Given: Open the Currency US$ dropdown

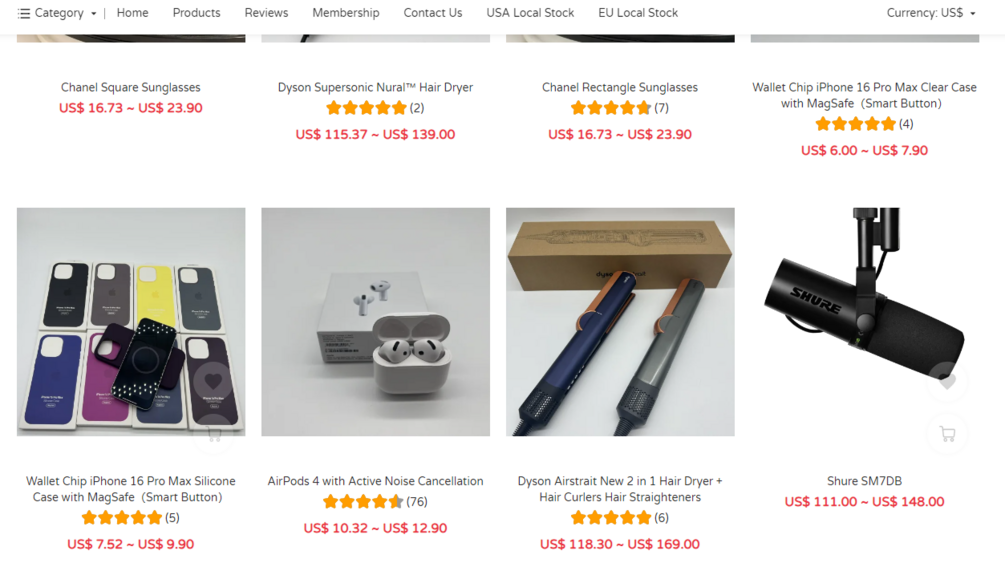Looking at the screenshot, I should 931,13.
